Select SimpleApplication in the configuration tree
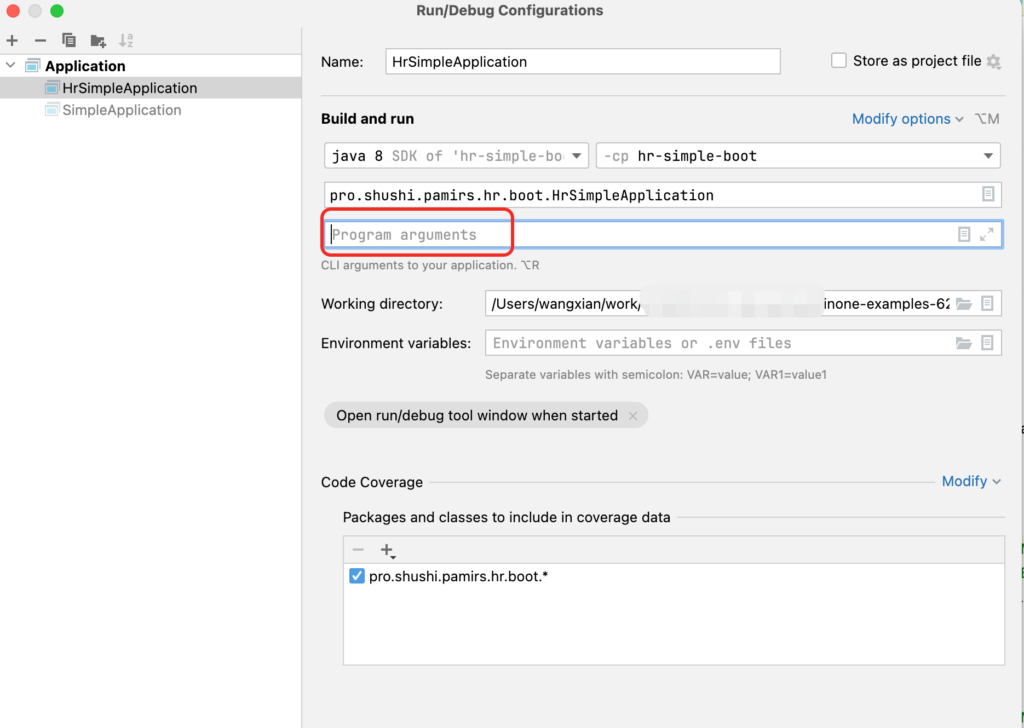The width and height of the screenshot is (1024, 728). point(121,110)
